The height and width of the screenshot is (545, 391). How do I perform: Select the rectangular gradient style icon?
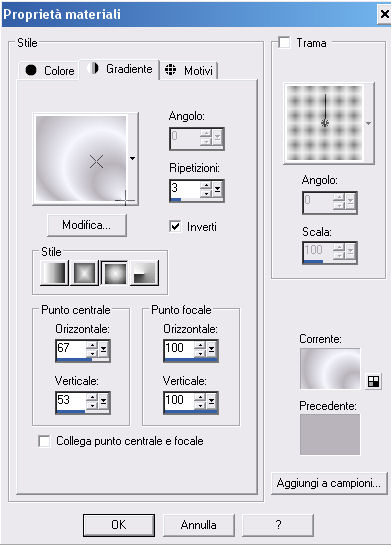(x=84, y=273)
